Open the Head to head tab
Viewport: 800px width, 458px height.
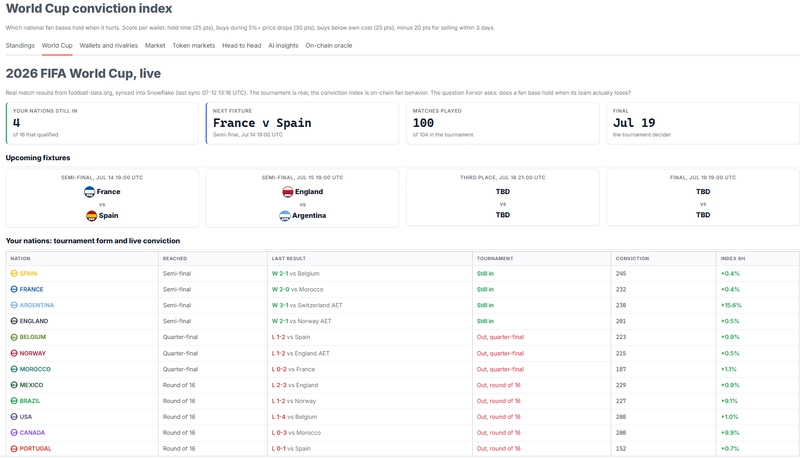pyautogui.click(x=241, y=45)
